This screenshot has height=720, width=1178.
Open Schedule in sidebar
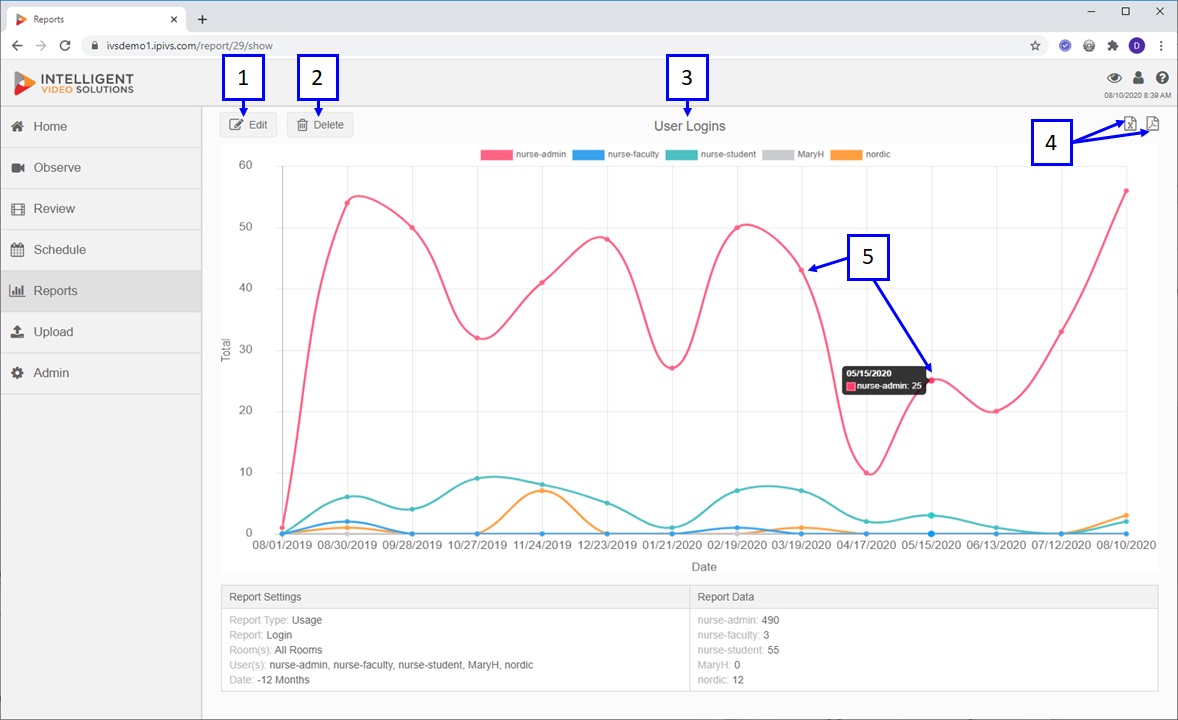click(101, 250)
